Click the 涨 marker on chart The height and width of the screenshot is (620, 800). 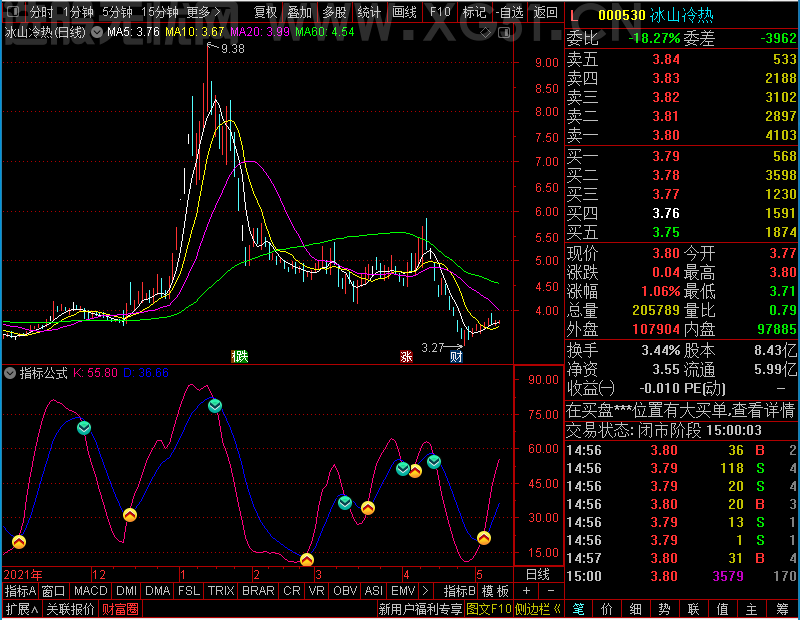406,356
